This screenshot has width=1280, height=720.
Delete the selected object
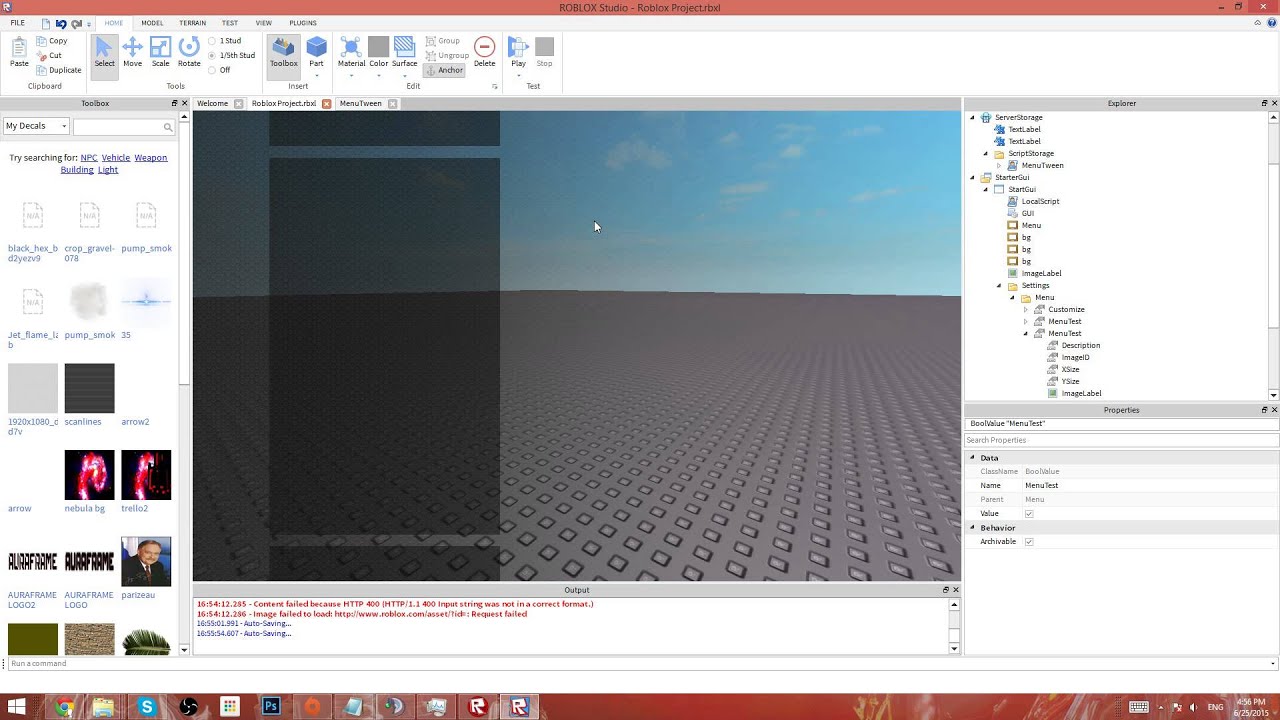point(484,53)
